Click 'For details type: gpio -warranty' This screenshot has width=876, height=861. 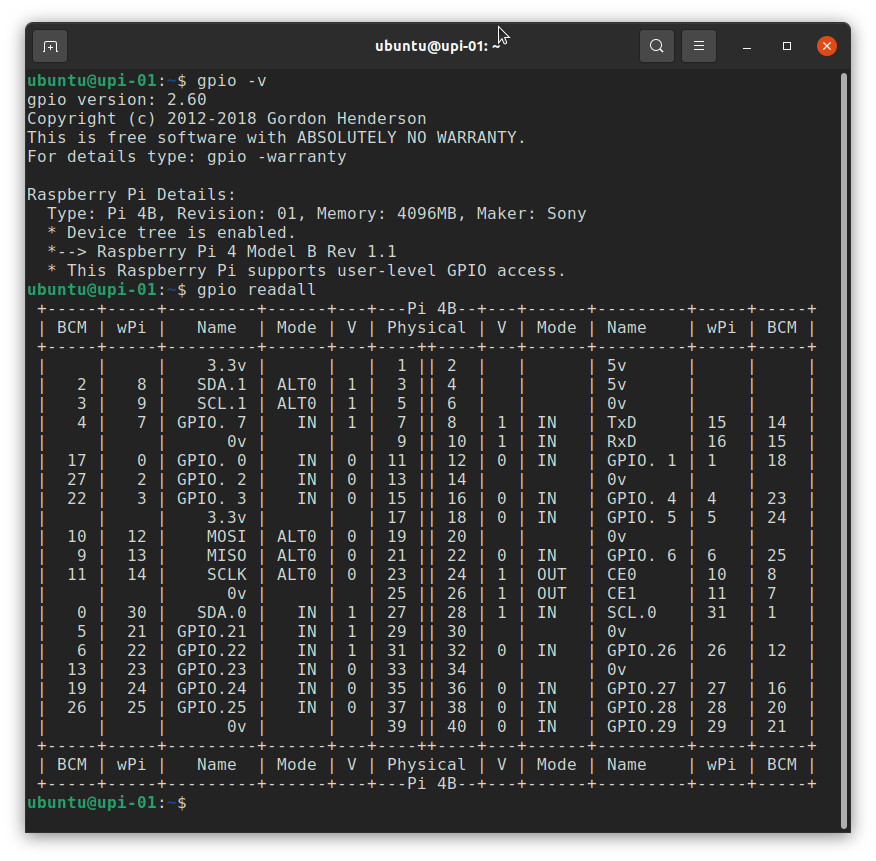[187, 157]
